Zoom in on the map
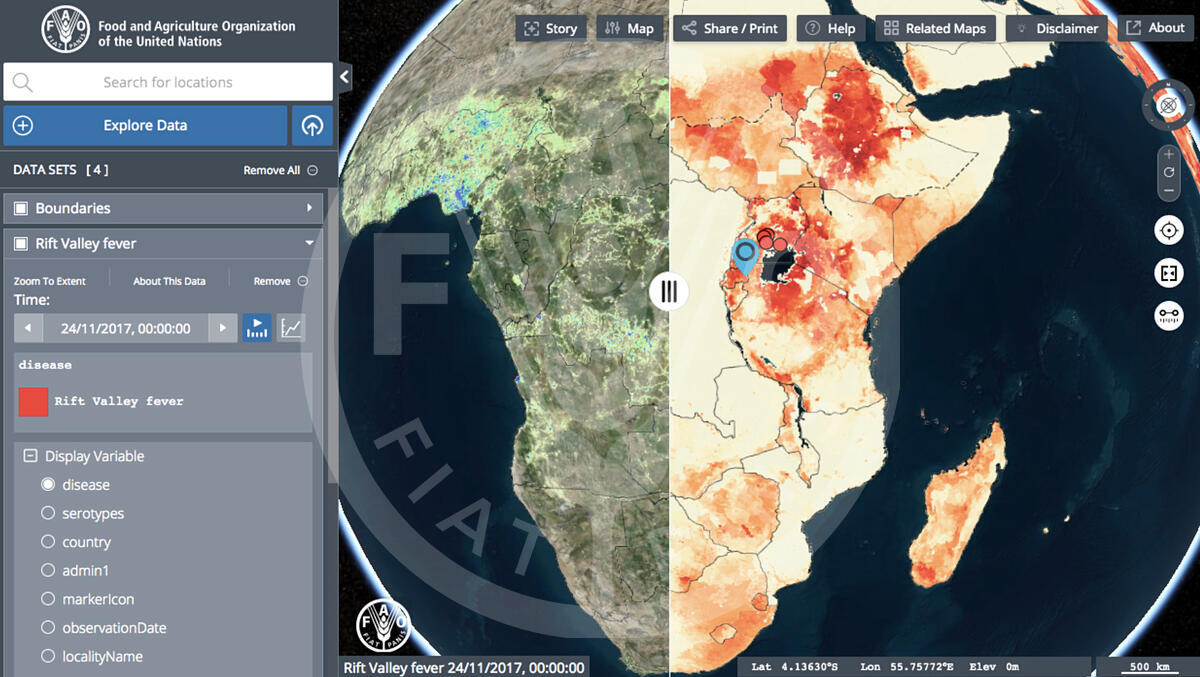 pos(1169,155)
